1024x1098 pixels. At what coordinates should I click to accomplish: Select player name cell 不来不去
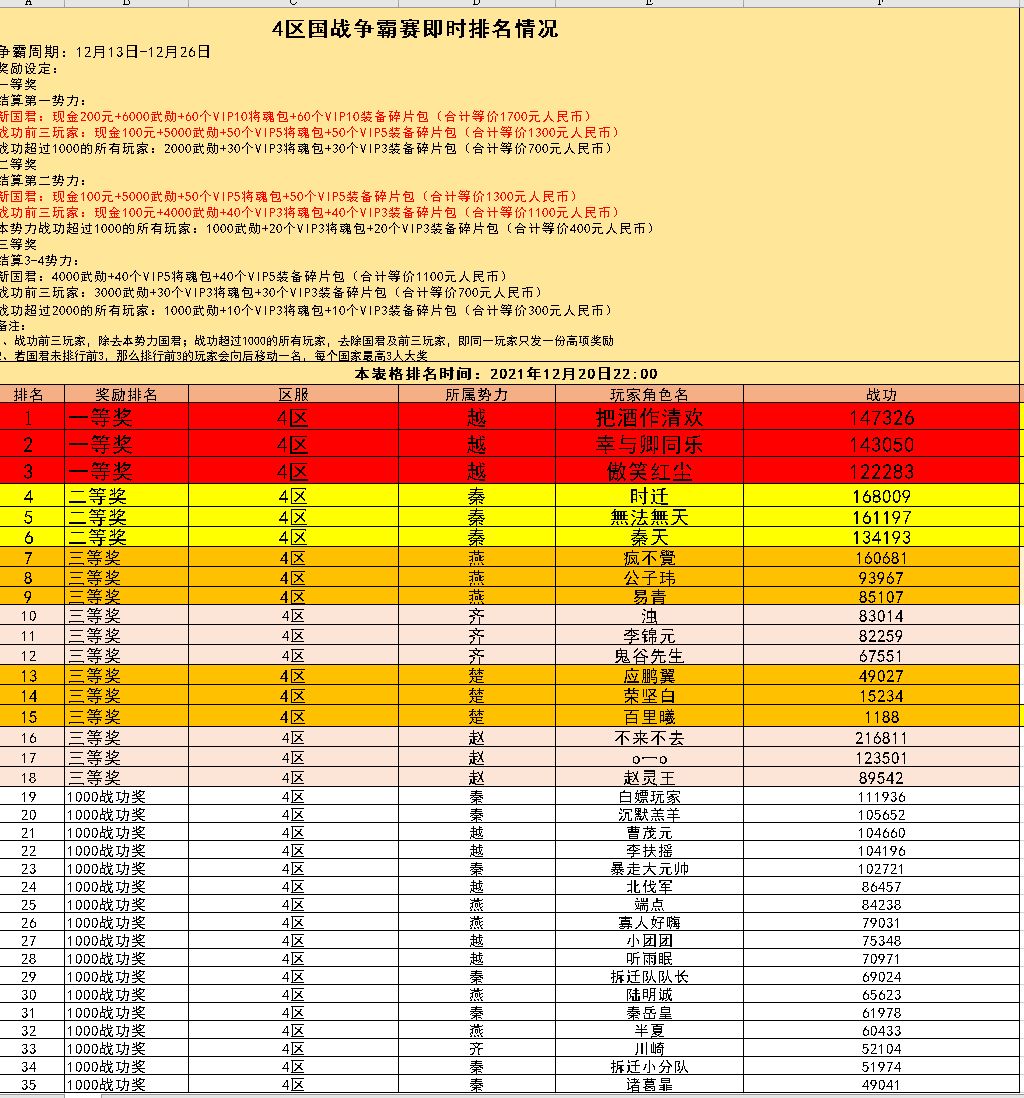649,738
